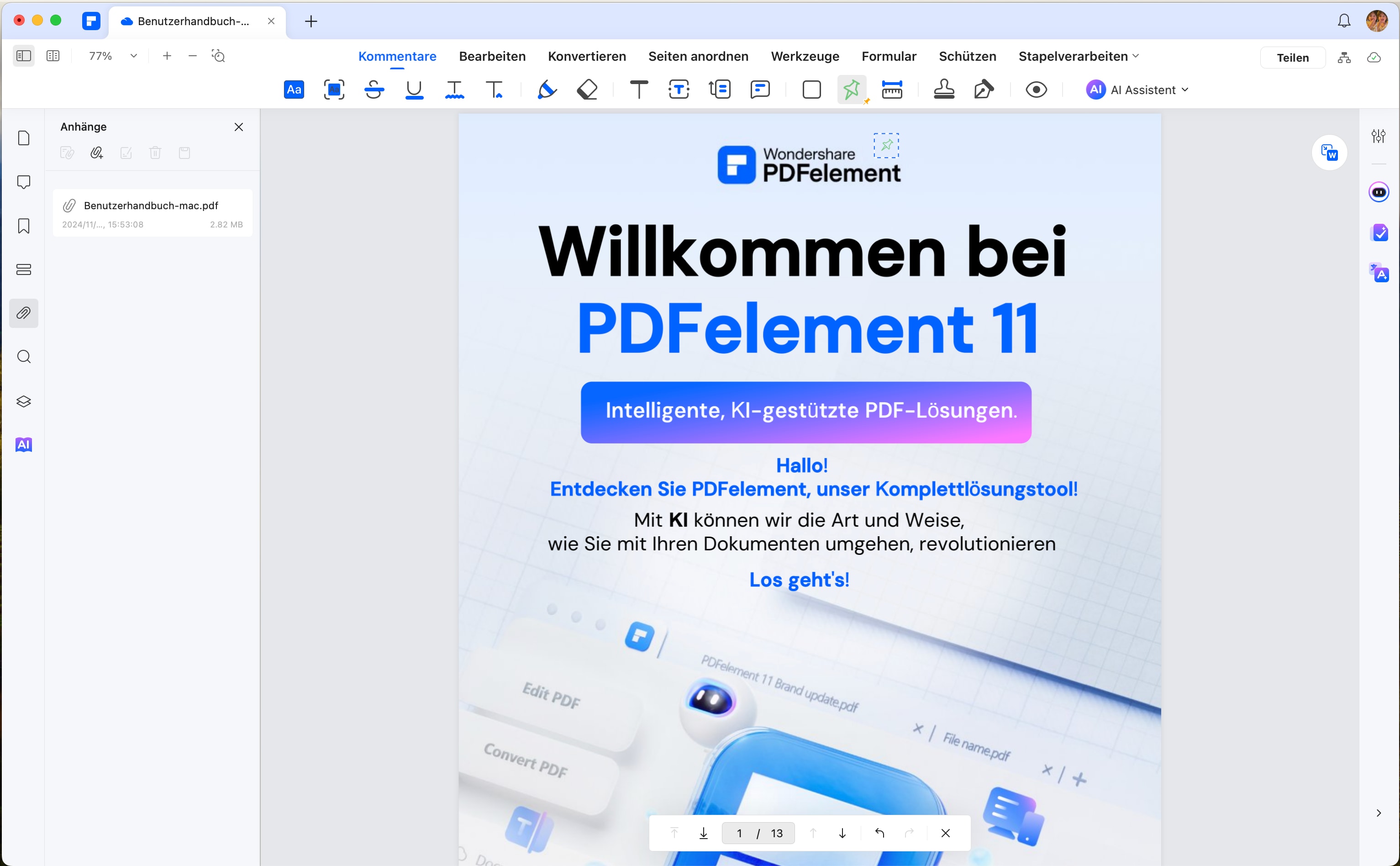The width and height of the screenshot is (1400, 866).
Task: Switch to the Bearbeiten tab
Action: point(492,56)
